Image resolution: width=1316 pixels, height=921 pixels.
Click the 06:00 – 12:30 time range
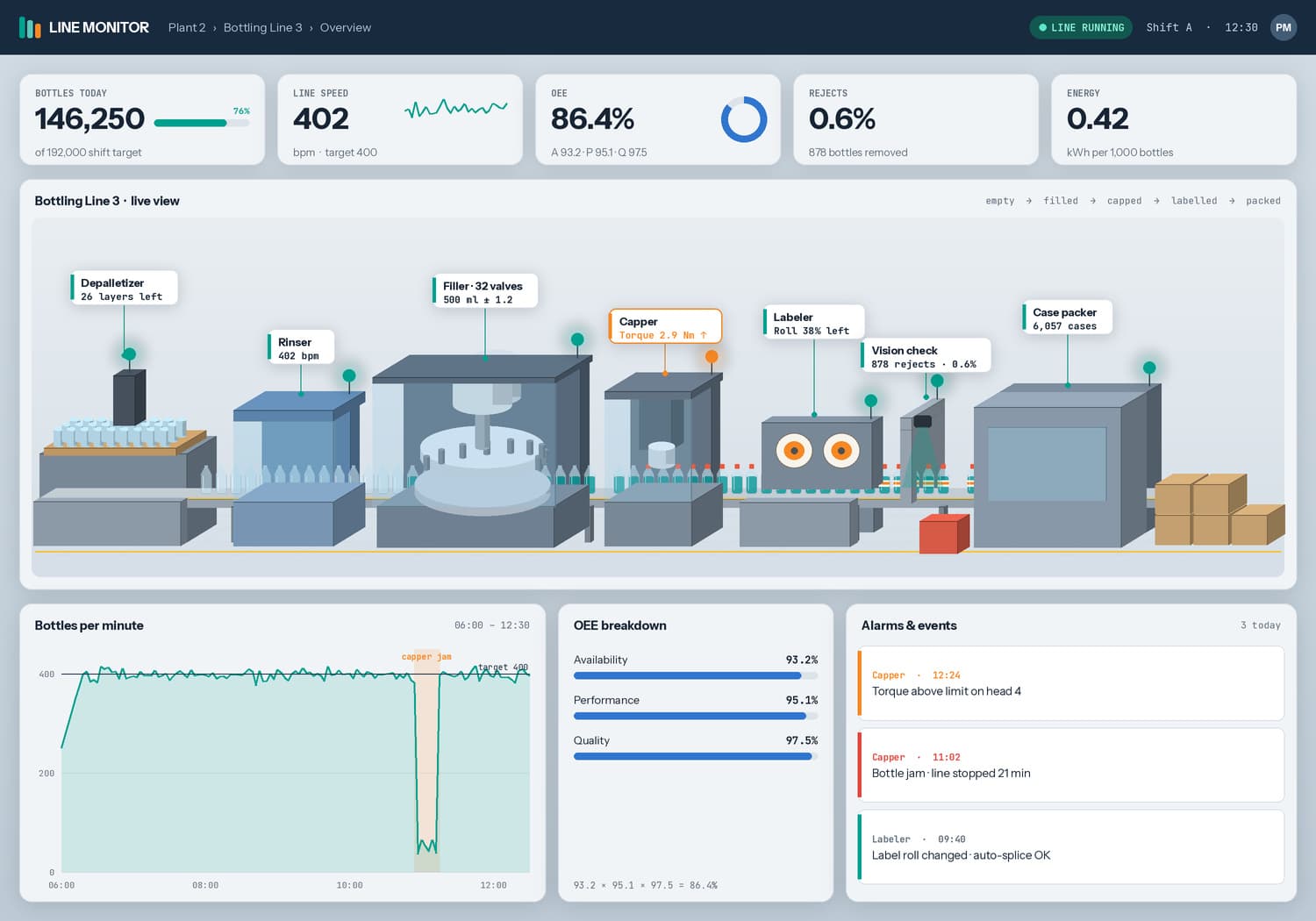click(x=491, y=625)
